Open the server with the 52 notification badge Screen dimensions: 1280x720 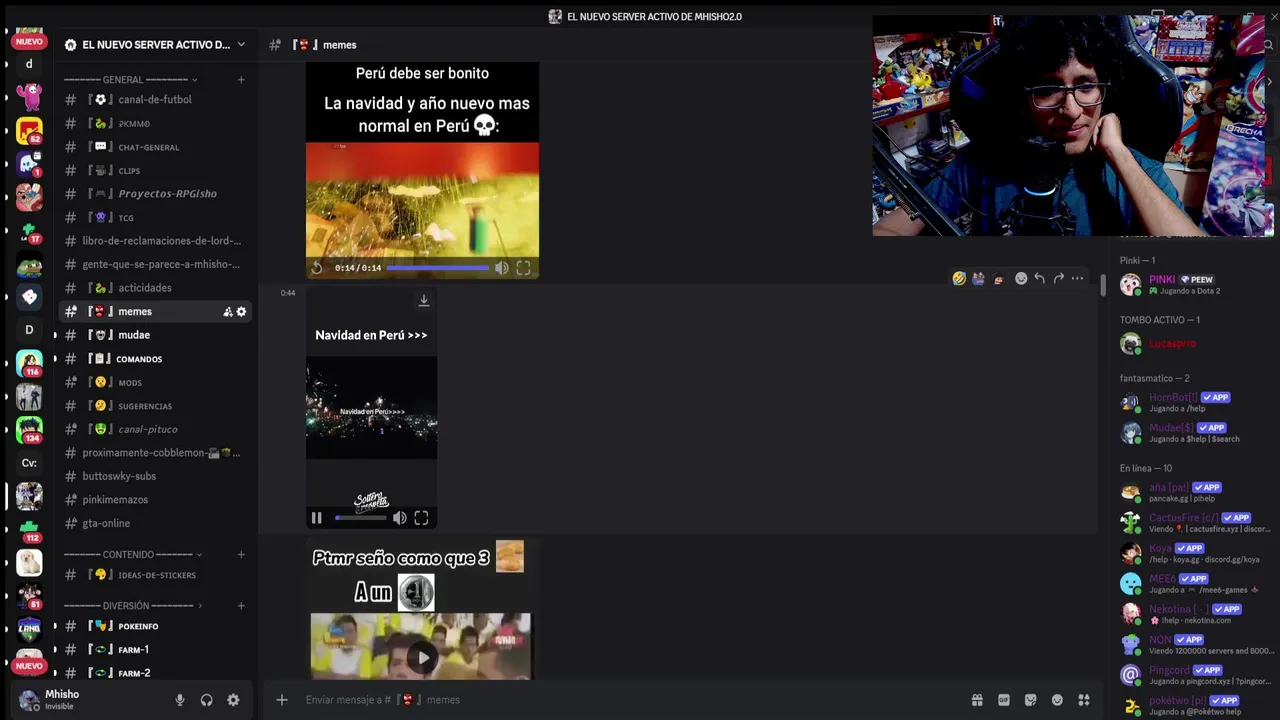tap(29, 130)
